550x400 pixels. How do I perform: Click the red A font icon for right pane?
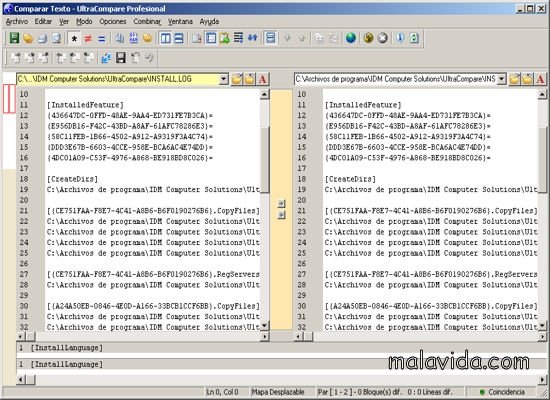tap(540, 79)
